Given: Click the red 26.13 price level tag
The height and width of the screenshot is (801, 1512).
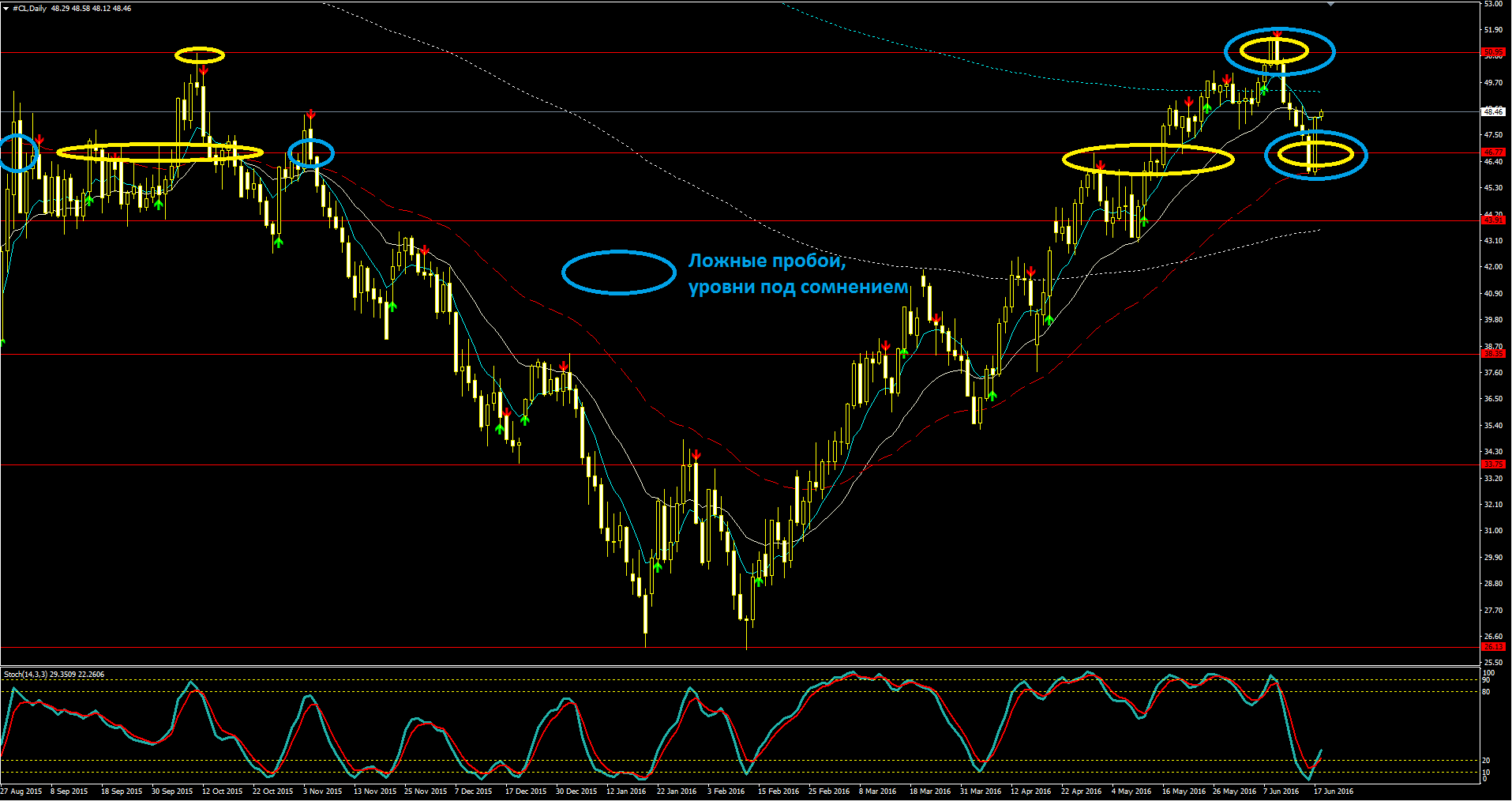Looking at the screenshot, I should coord(1493,647).
